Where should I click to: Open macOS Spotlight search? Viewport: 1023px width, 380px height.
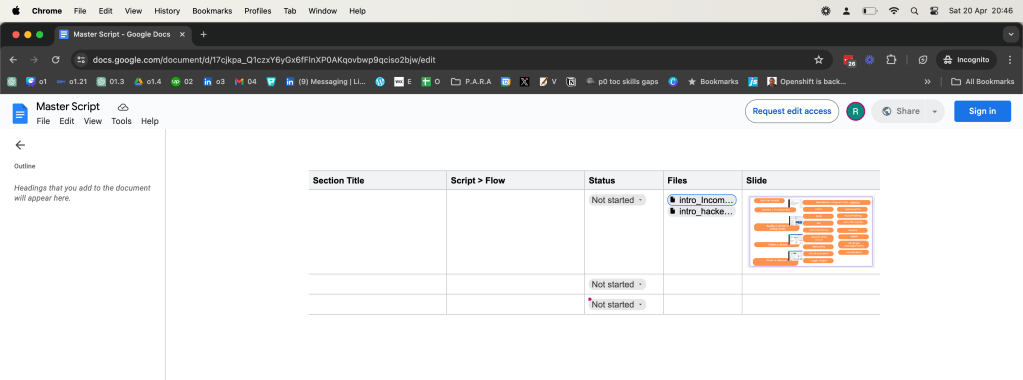point(914,11)
